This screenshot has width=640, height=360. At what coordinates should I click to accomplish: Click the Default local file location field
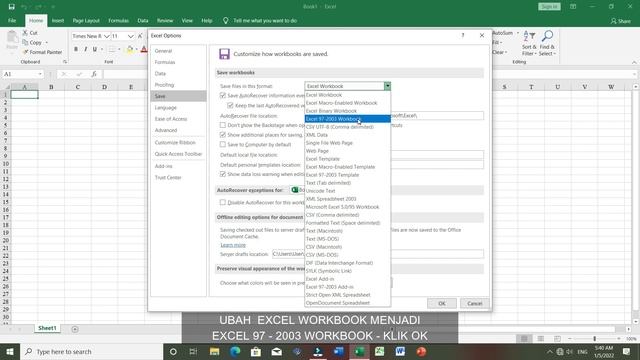pyautogui.click(x=437, y=155)
